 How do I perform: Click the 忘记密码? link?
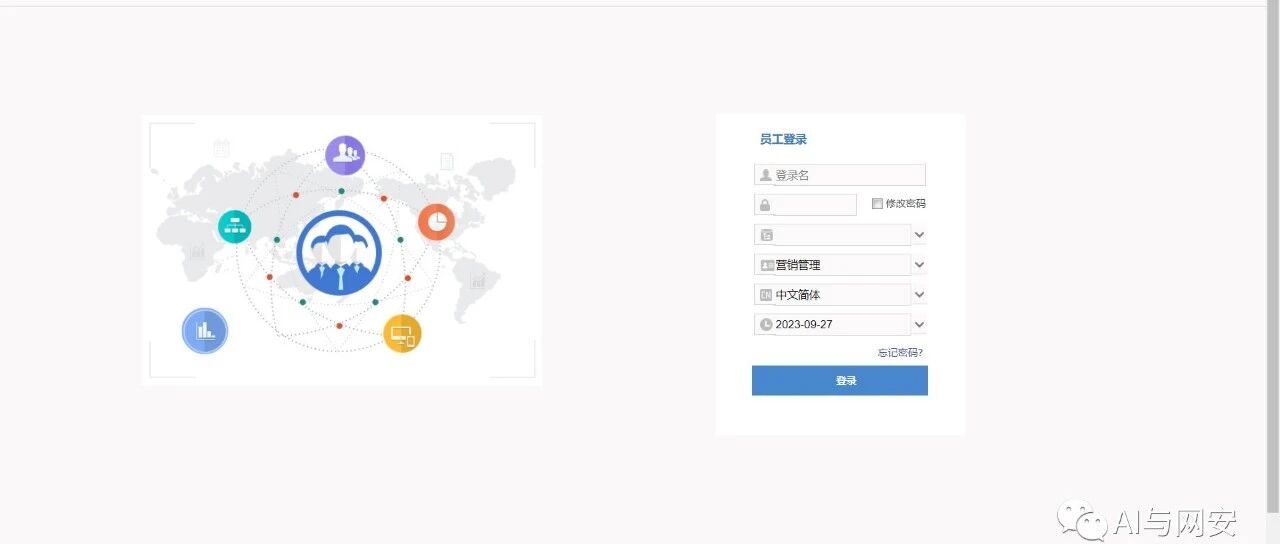900,352
